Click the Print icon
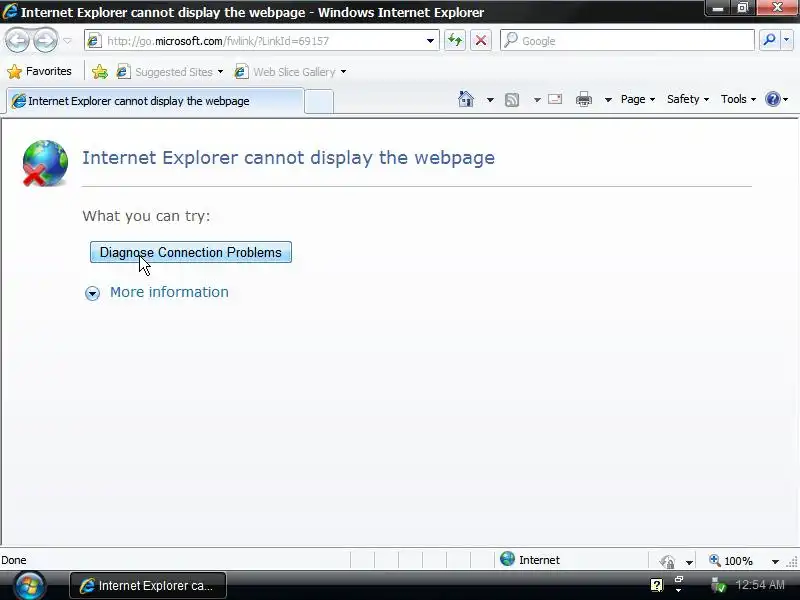The image size is (800, 600). coord(584,99)
